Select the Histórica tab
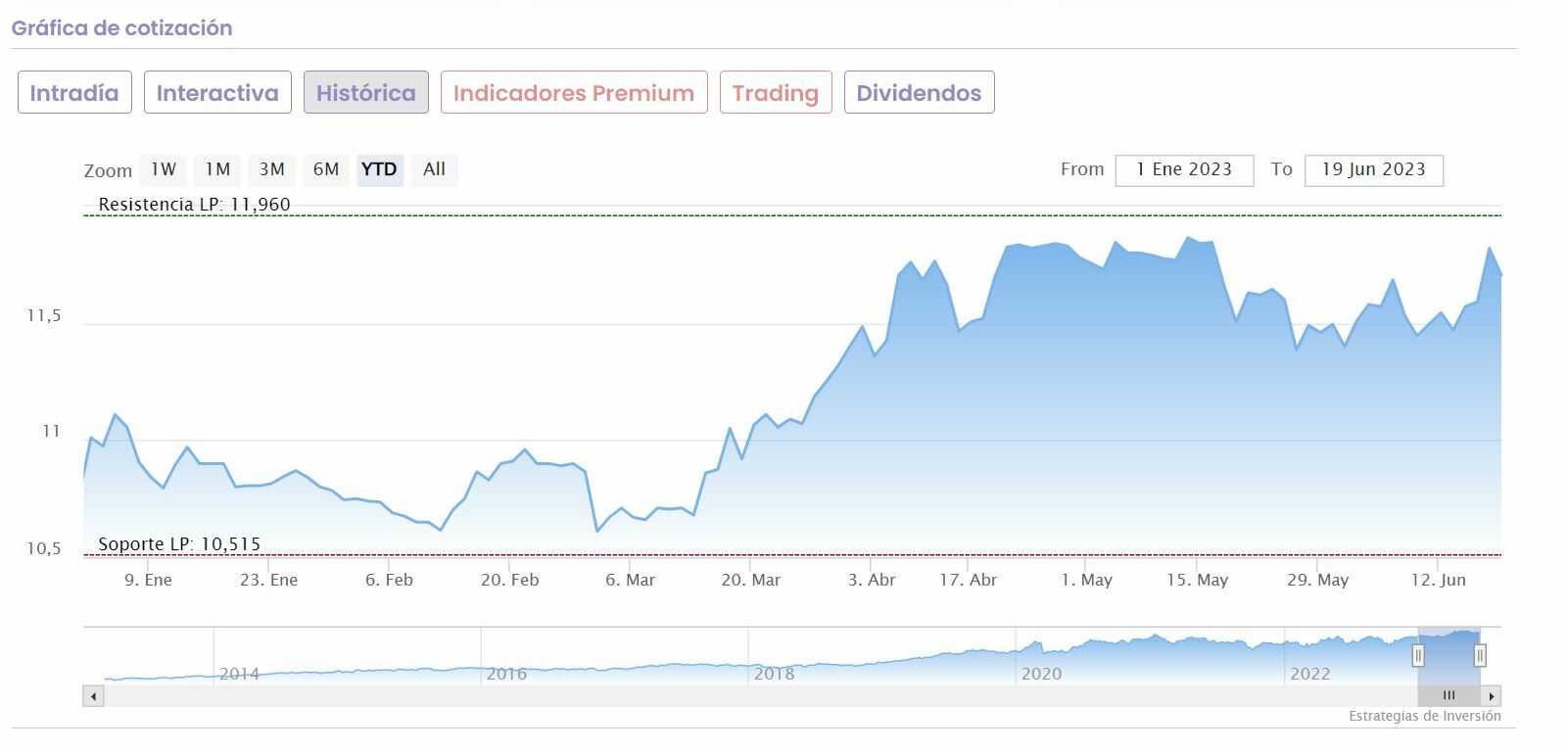This screenshot has height=752, width=1568. tap(365, 93)
